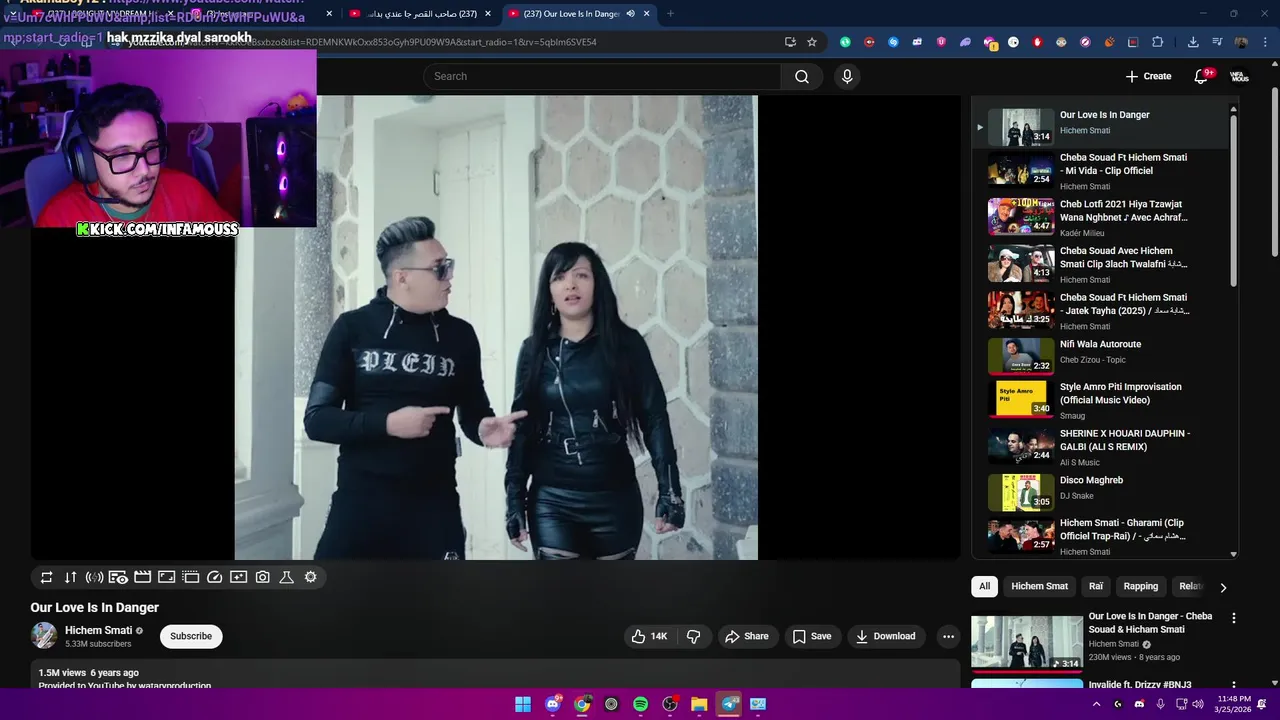Open Spotify from the taskbar
1280x720 pixels.
(x=641, y=704)
